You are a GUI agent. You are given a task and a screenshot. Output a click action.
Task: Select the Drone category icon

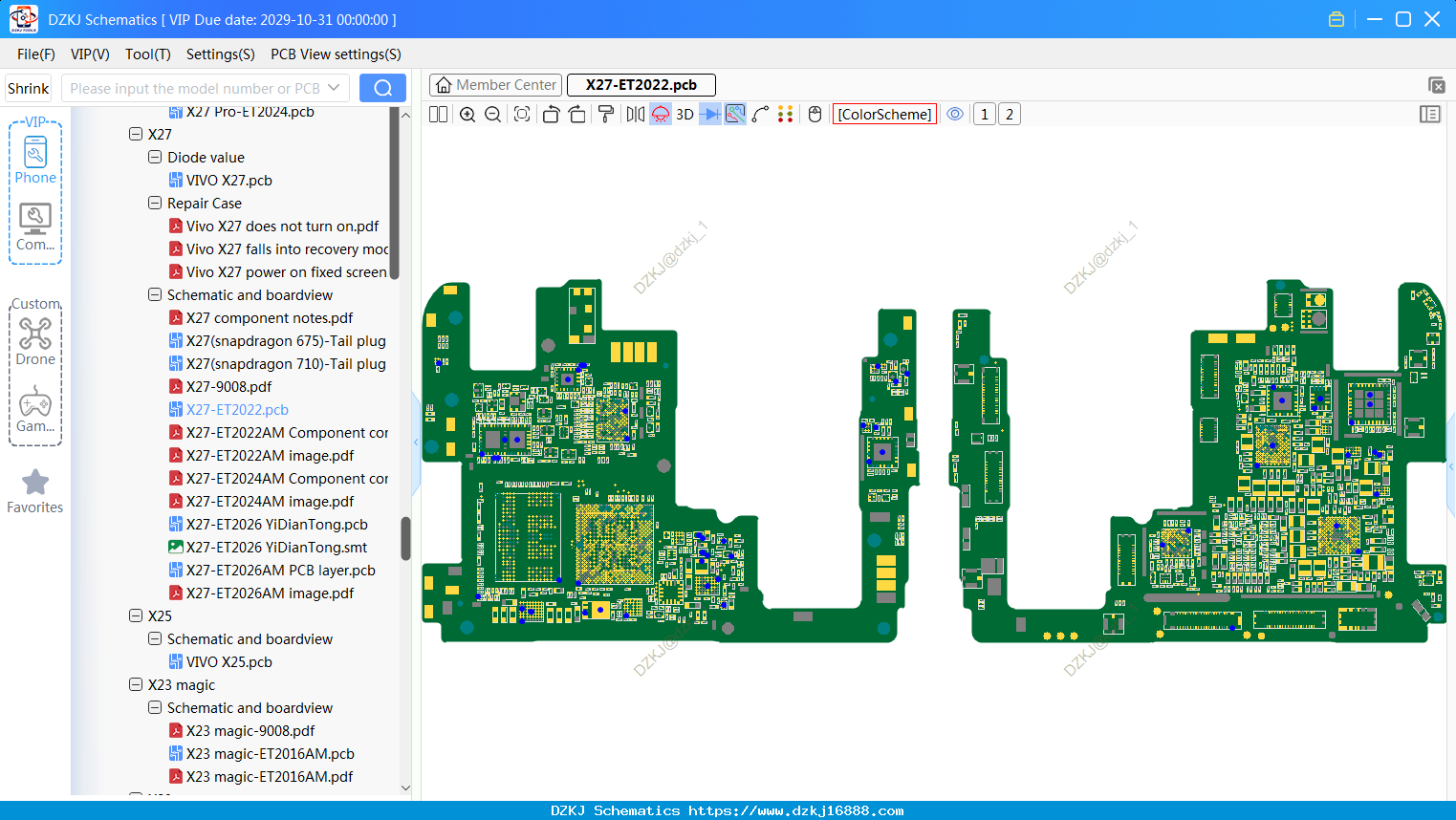[x=35, y=341]
